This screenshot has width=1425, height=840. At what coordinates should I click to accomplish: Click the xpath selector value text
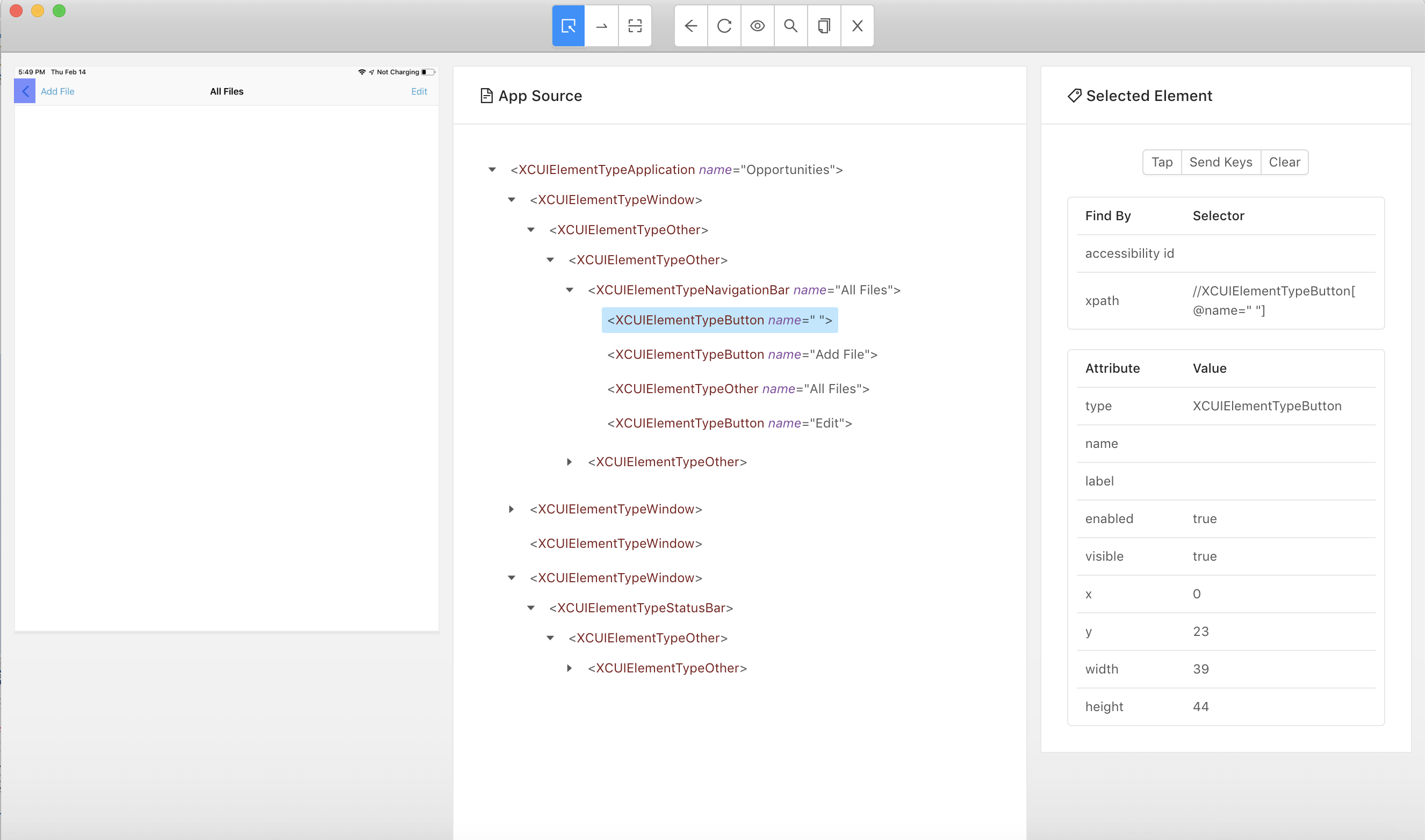[1274, 301]
